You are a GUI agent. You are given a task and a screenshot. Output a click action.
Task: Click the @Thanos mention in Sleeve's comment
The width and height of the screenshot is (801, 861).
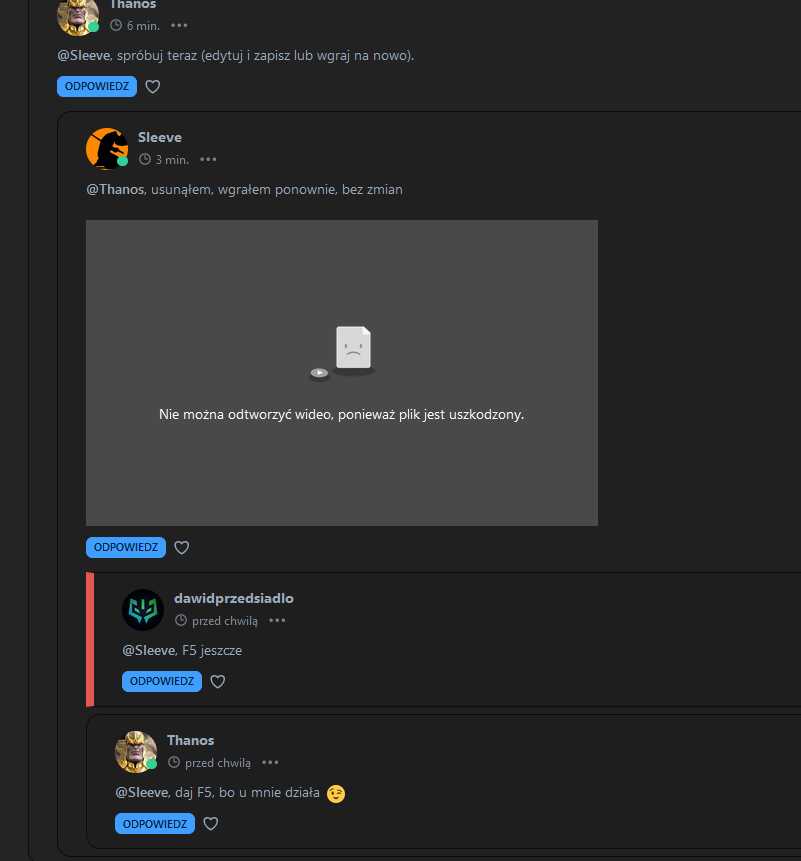point(115,189)
